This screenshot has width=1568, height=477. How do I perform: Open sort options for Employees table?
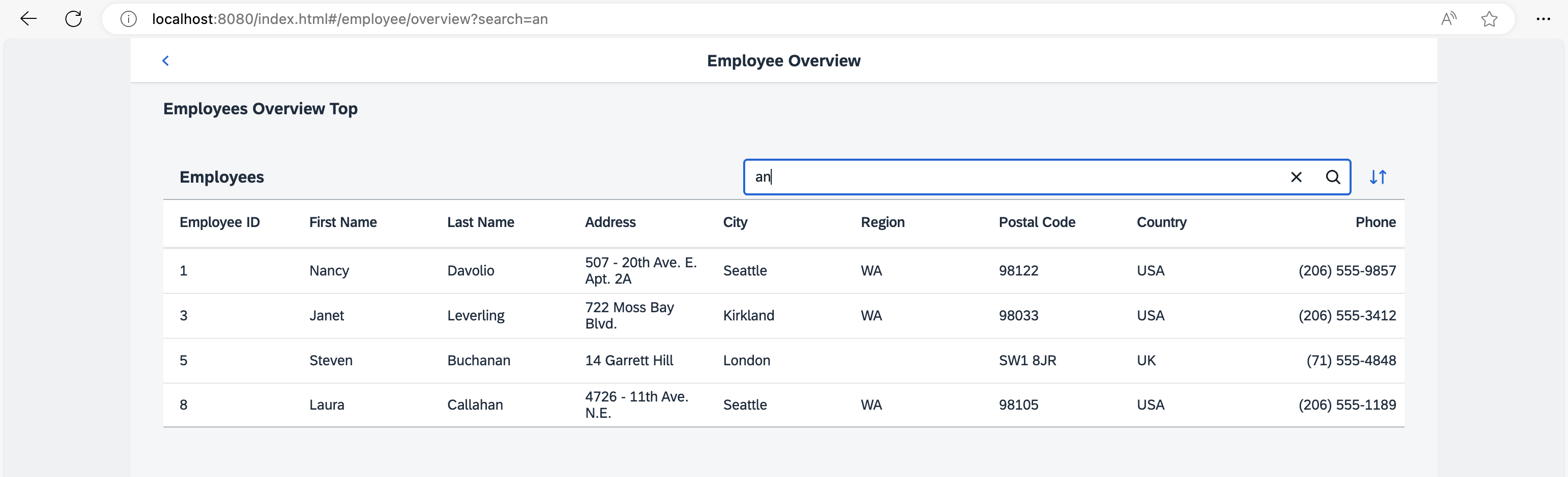(x=1378, y=177)
